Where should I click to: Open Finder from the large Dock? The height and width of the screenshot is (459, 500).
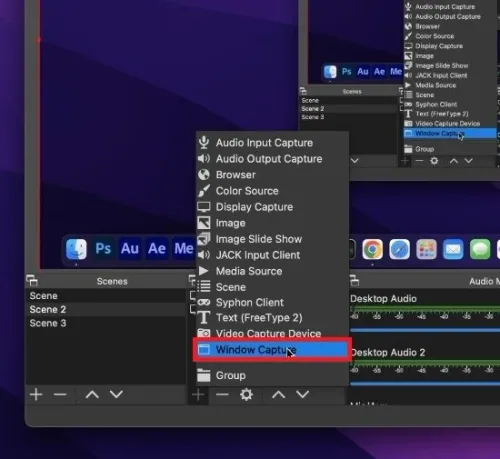tap(76, 249)
